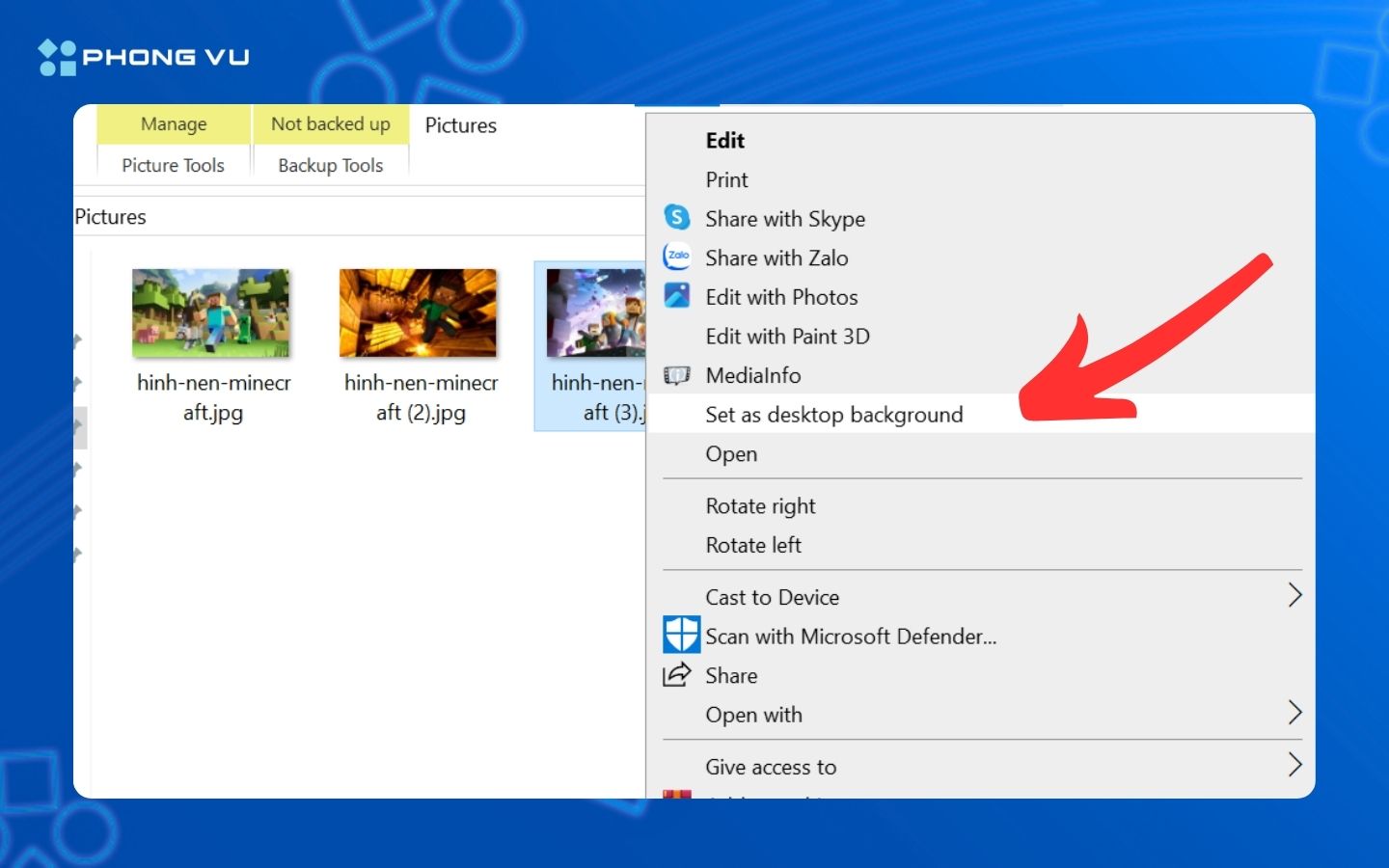Choose Set as desktop background
The width and height of the screenshot is (1389, 868).
click(833, 415)
